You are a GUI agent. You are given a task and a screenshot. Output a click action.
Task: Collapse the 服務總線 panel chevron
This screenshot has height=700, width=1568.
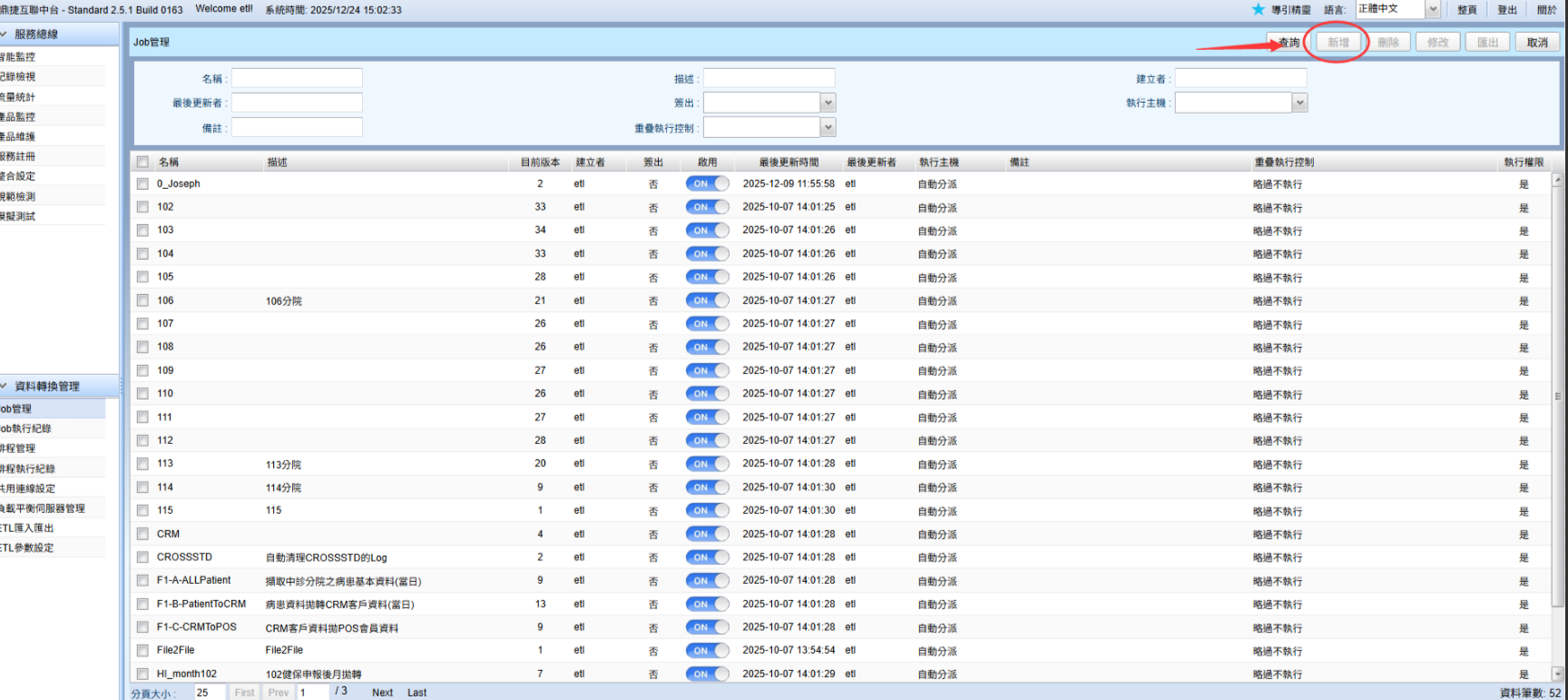5,35
